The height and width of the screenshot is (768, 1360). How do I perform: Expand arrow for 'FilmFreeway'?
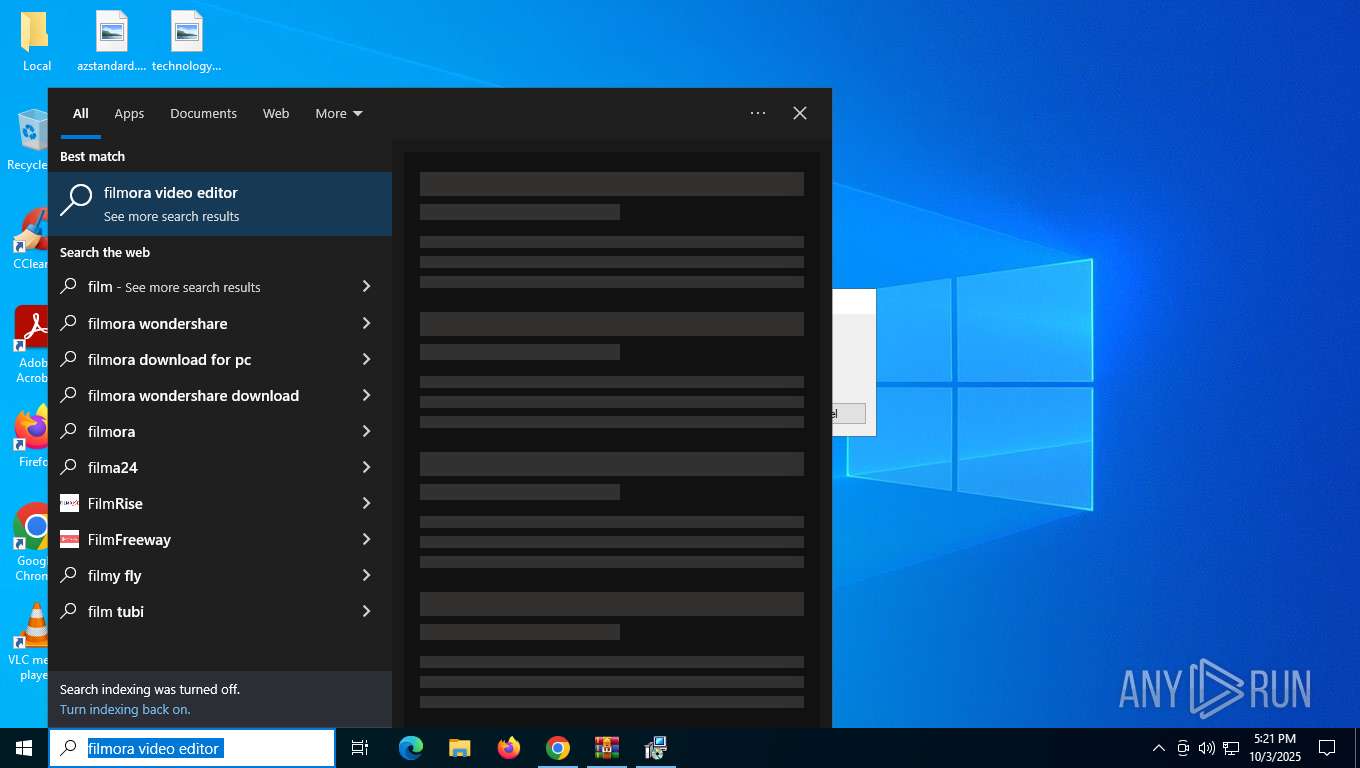click(x=367, y=539)
